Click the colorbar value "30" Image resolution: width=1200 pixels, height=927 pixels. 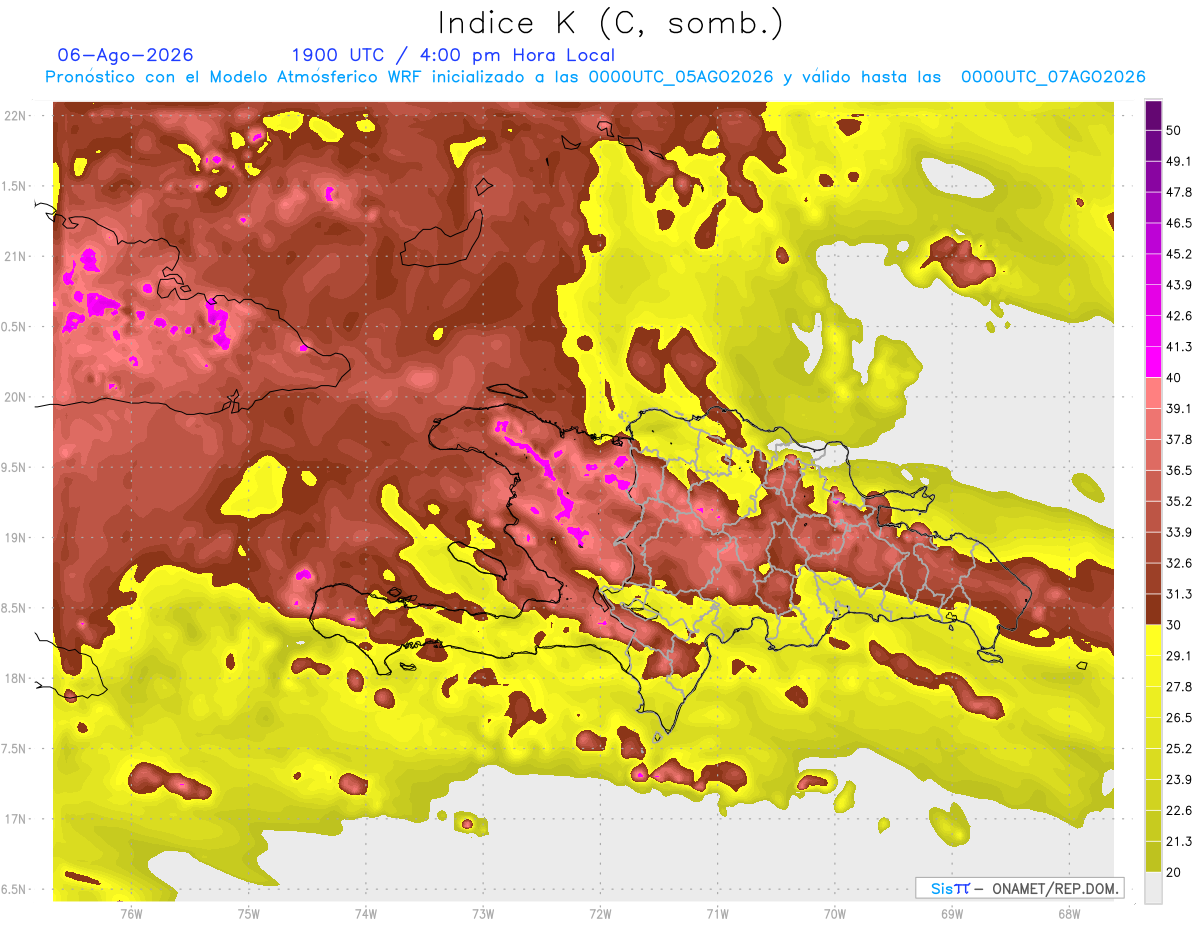1173,625
